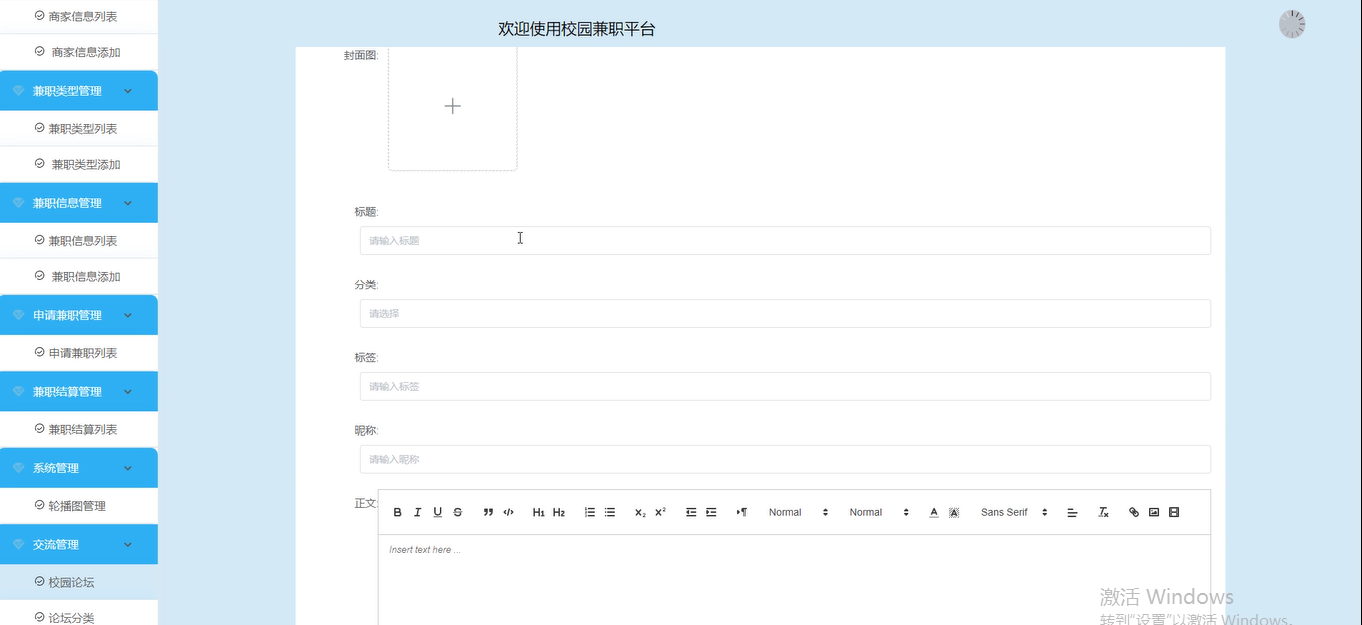This screenshot has width=1362, height=625.
Task: Apply superscript formatting
Action: pyautogui.click(x=660, y=512)
